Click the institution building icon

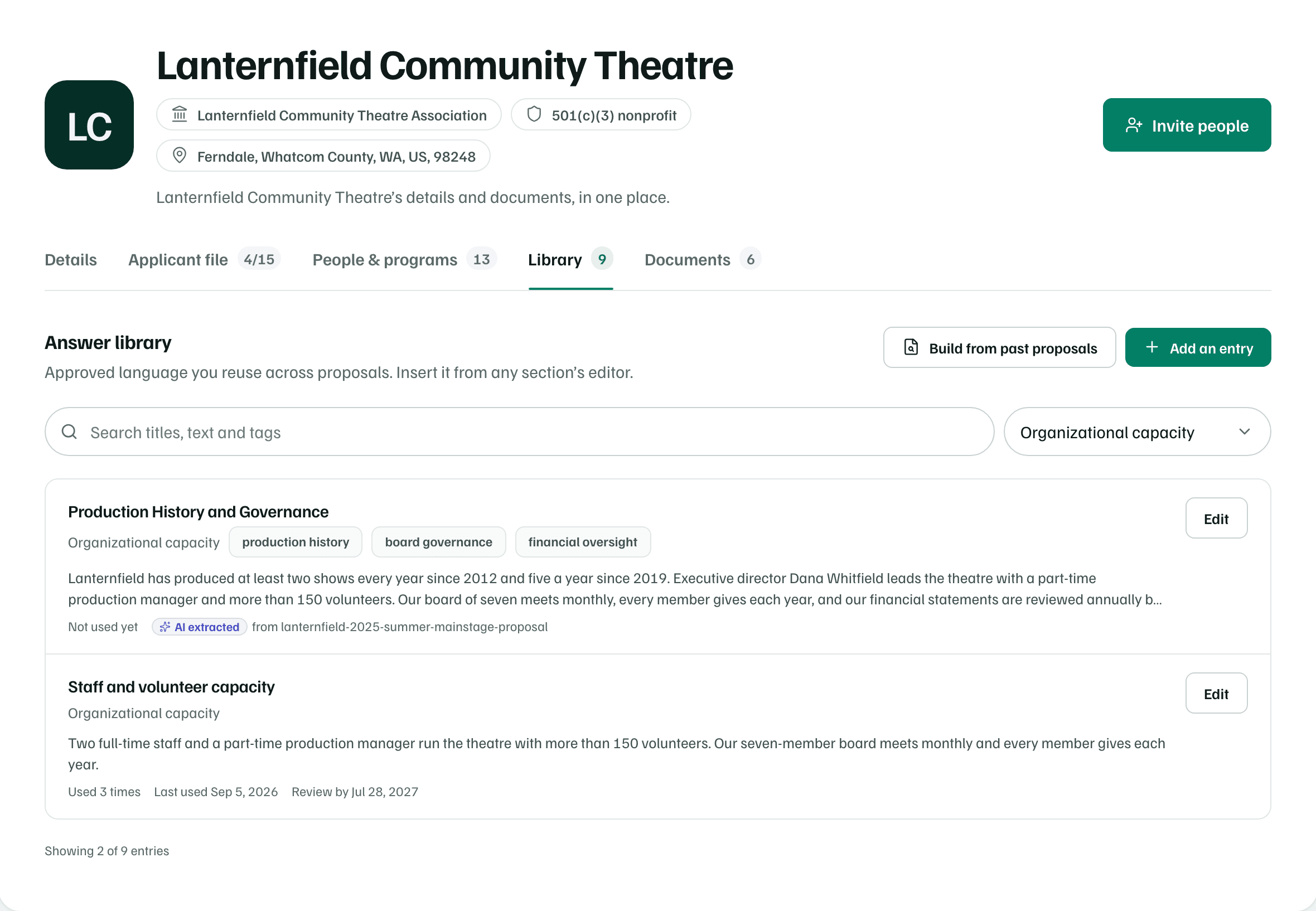[180, 115]
